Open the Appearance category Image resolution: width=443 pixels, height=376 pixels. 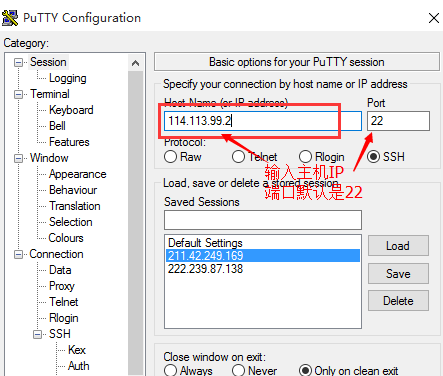(x=77, y=174)
